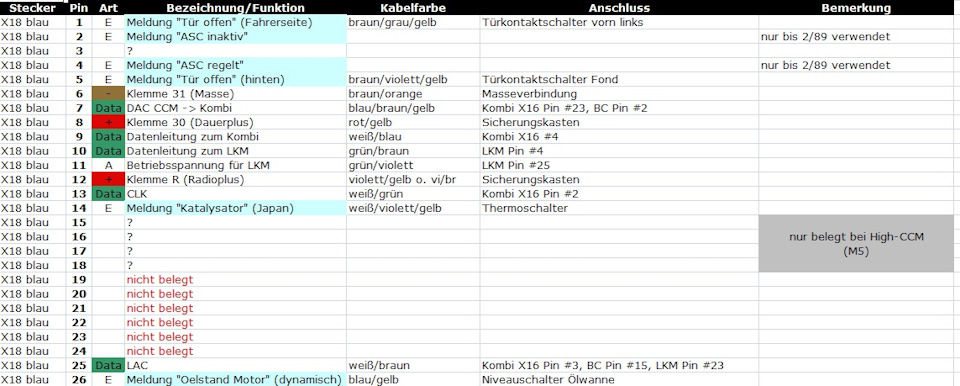The height and width of the screenshot is (386, 960).
Task: Click the "weiß/violett/gelb" cable color cell
Action: click(413, 208)
